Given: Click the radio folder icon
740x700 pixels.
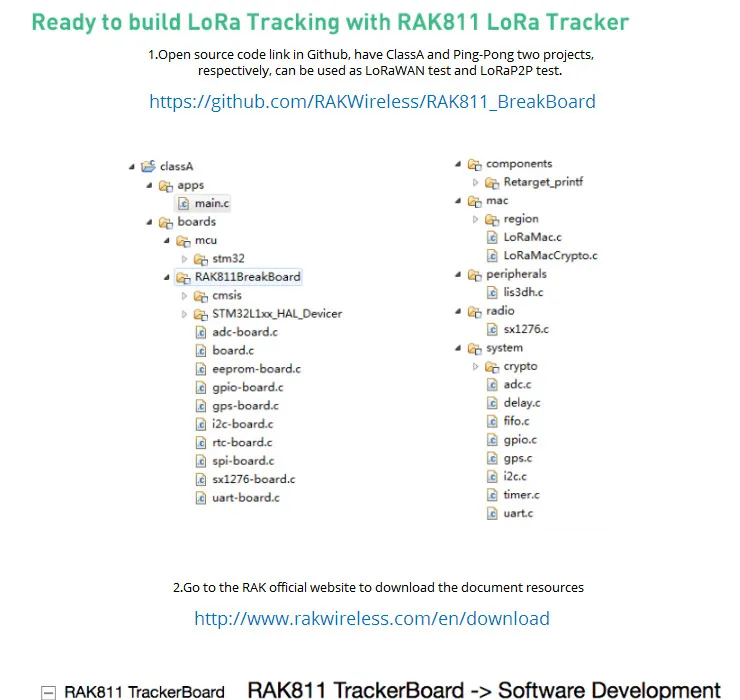Looking at the screenshot, I should pyautogui.click(x=474, y=312).
